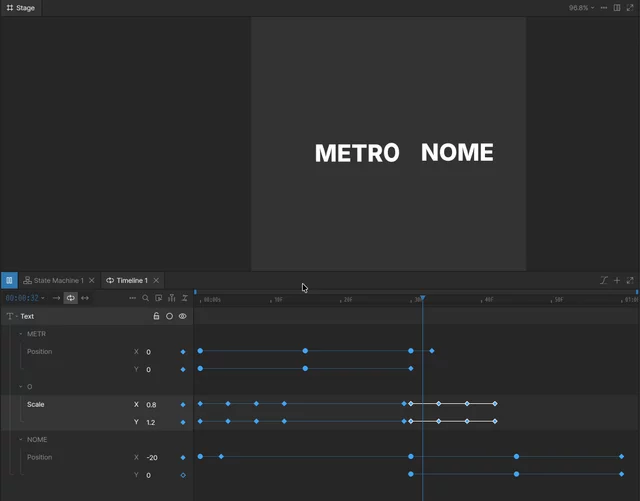Expand the timeline panel to full size
Image resolution: width=640 pixels, height=501 pixels.
coord(630,281)
